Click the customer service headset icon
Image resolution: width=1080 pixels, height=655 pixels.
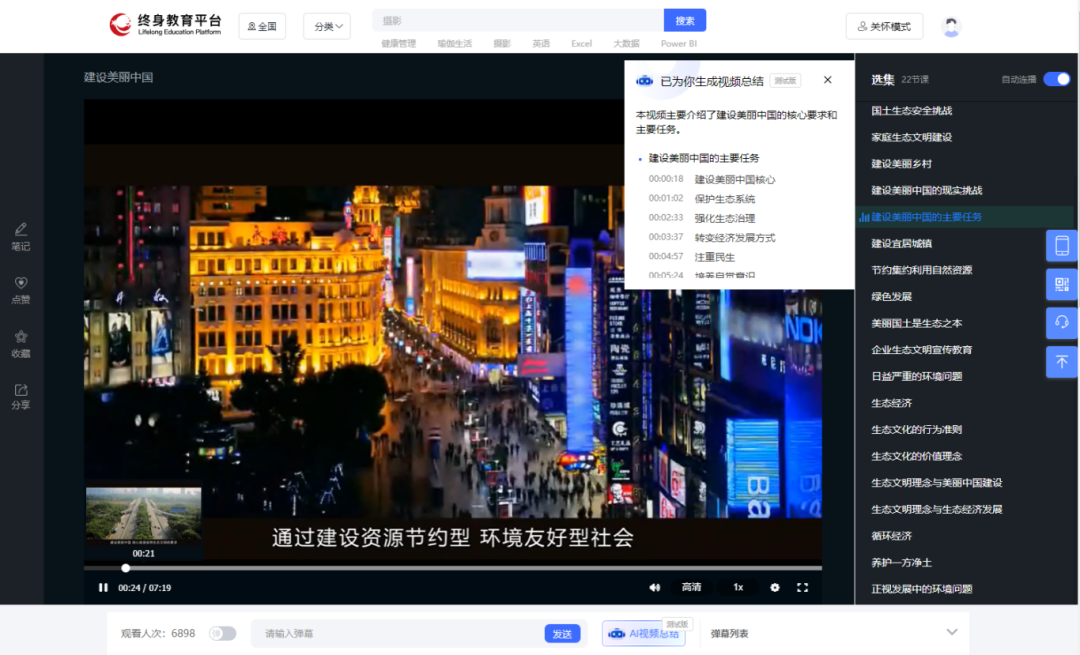coord(1061,322)
